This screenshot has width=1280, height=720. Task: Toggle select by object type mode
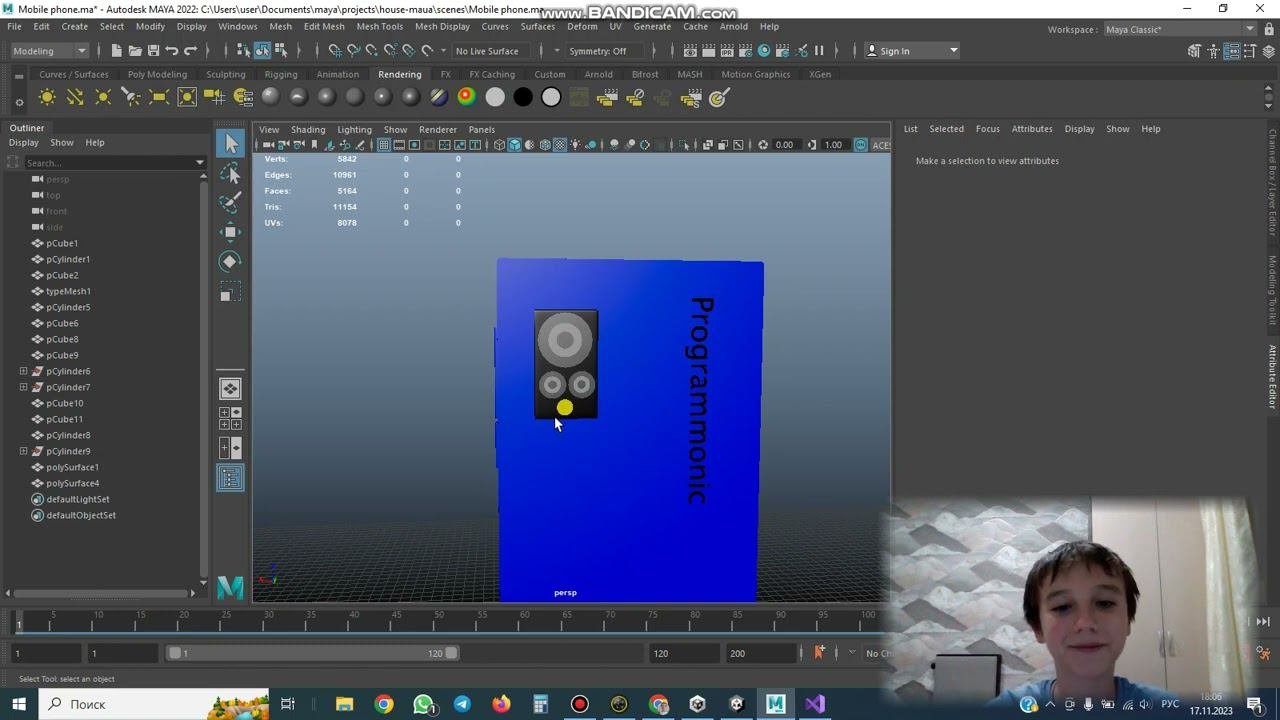click(262, 51)
